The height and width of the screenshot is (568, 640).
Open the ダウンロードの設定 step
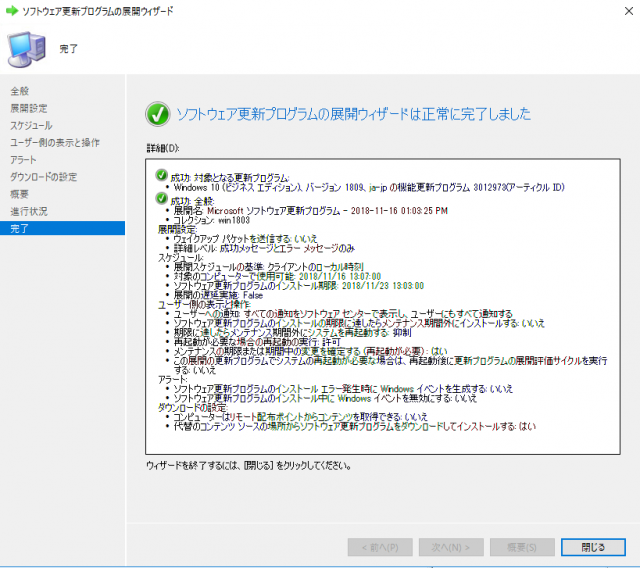click(x=43, y=176)
